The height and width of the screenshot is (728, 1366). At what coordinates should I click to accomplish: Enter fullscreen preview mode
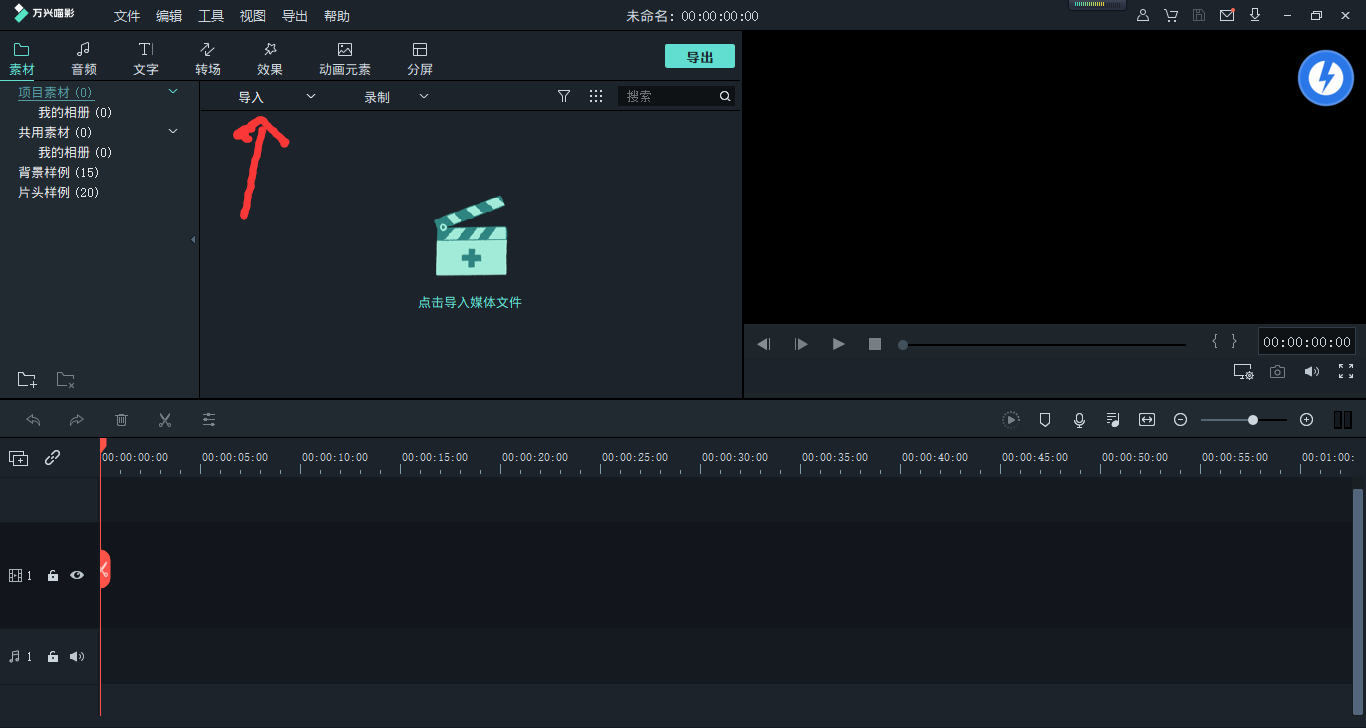pyautogui.click(x=1346, y=371)
